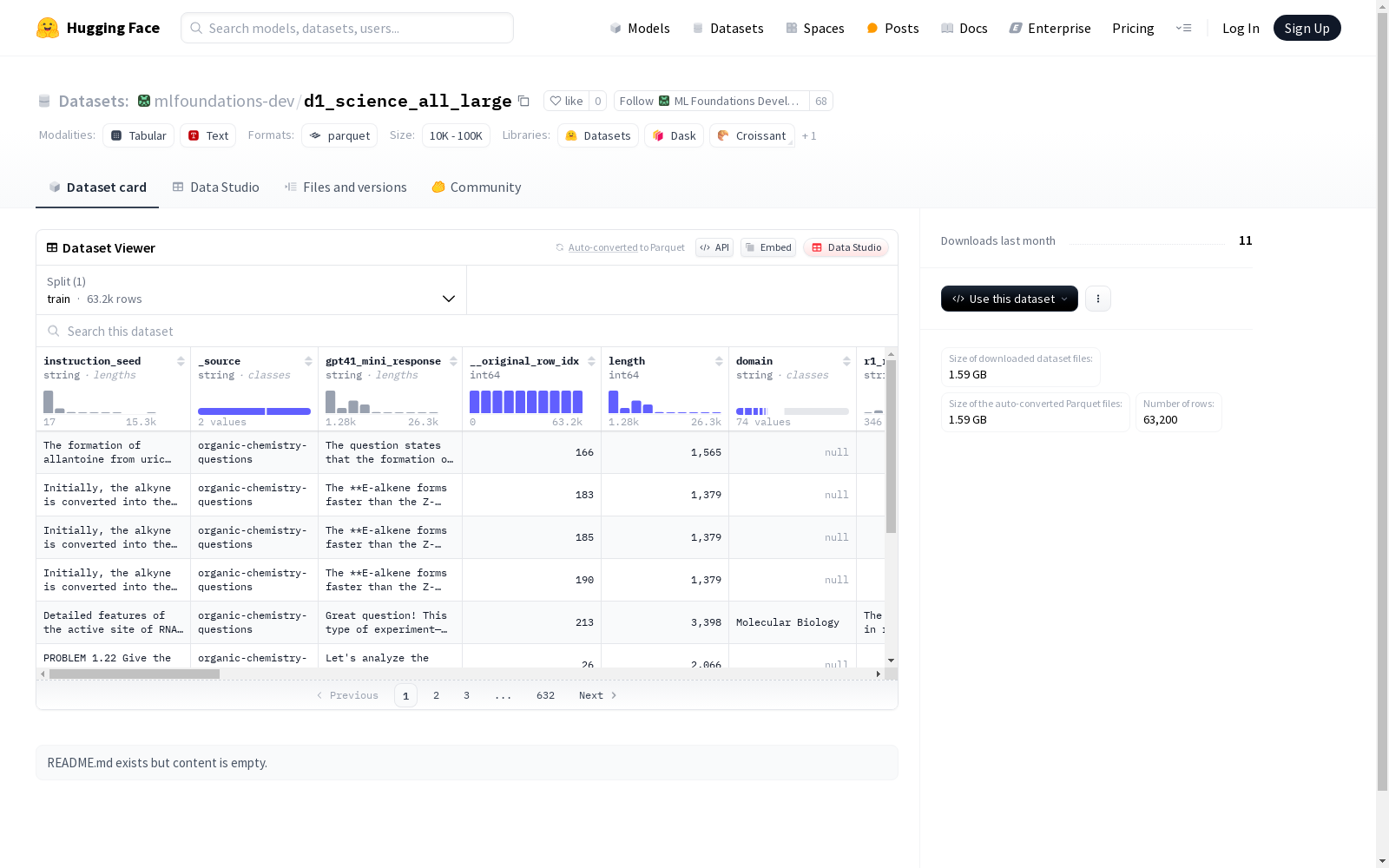Go to Spaces in the navigation

pos(815,28)
